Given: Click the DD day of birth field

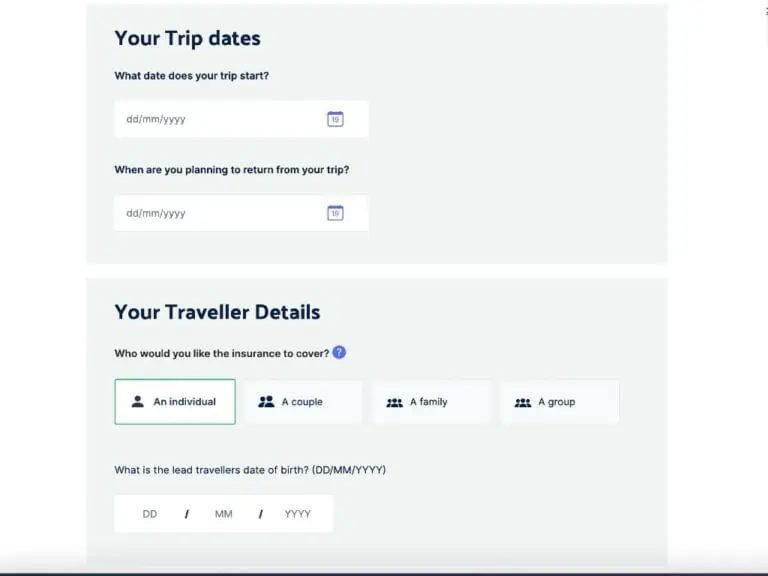Looking at the screenshot, I should click(150, 514).
